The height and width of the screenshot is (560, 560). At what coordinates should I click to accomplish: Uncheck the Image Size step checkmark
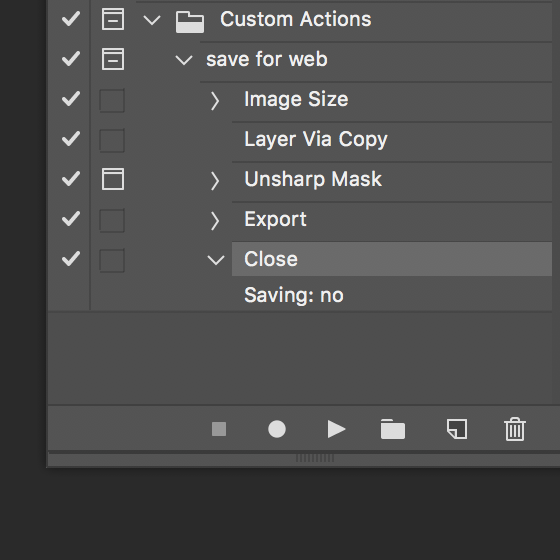pyautogui.click(x=71, y=99)
